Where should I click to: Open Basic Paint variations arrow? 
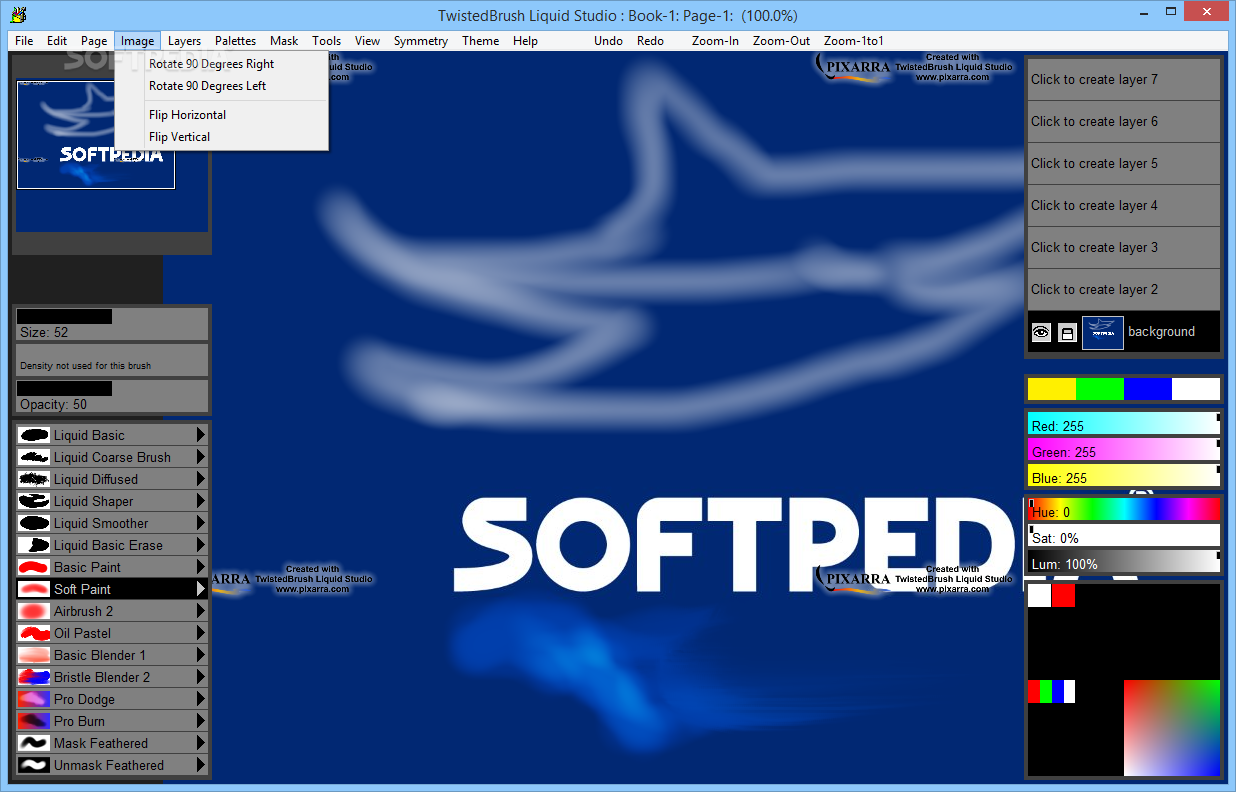201,567
